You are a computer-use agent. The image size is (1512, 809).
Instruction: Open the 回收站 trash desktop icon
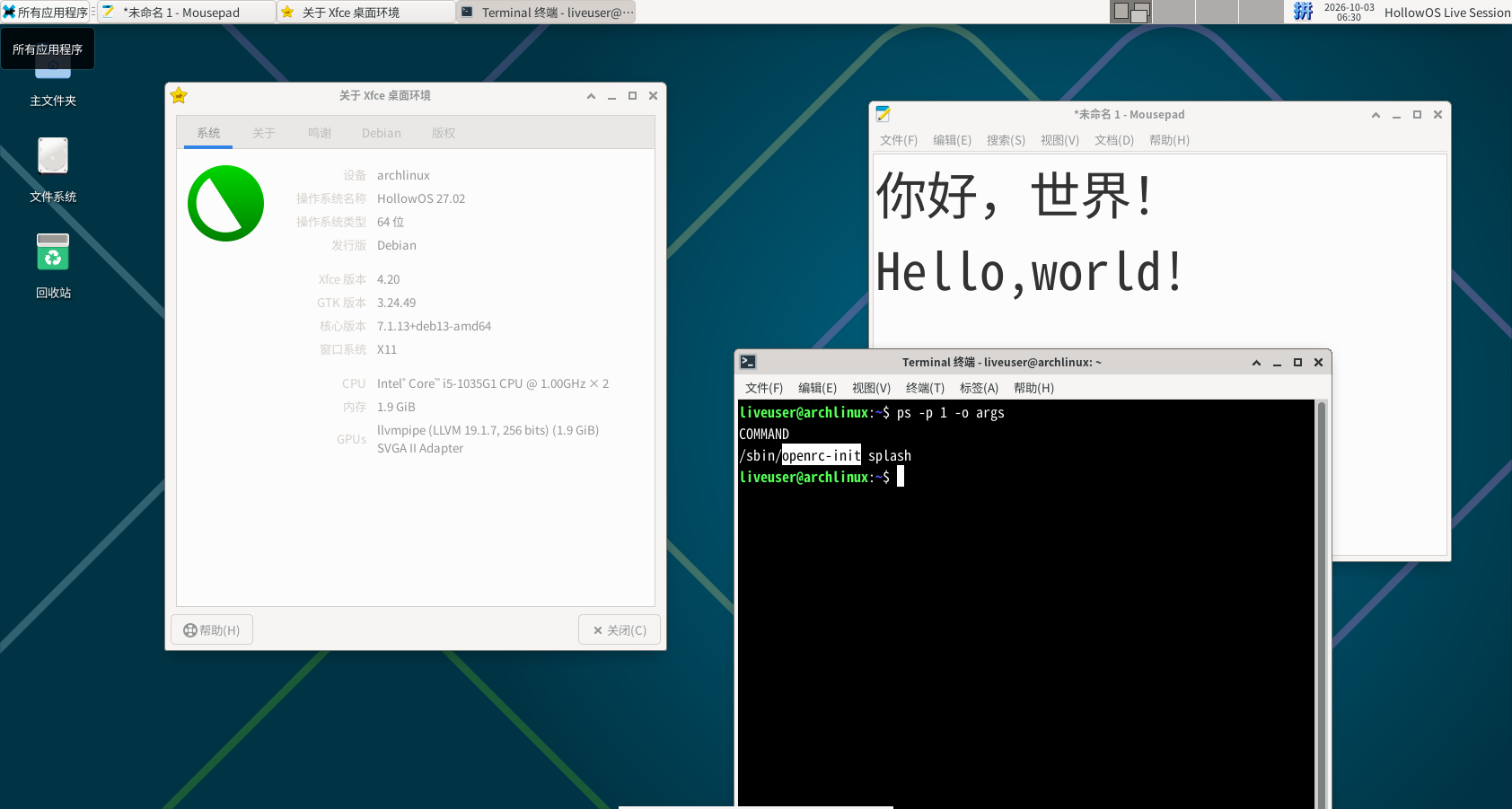point(53,266)
